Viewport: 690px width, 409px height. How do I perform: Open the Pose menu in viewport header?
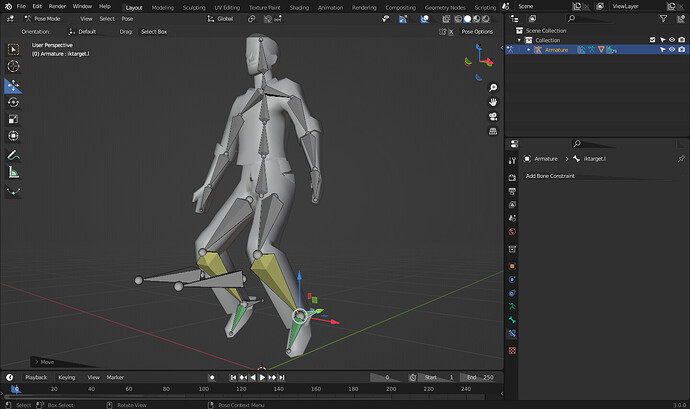pyautogui.click(x=127, y=19)
